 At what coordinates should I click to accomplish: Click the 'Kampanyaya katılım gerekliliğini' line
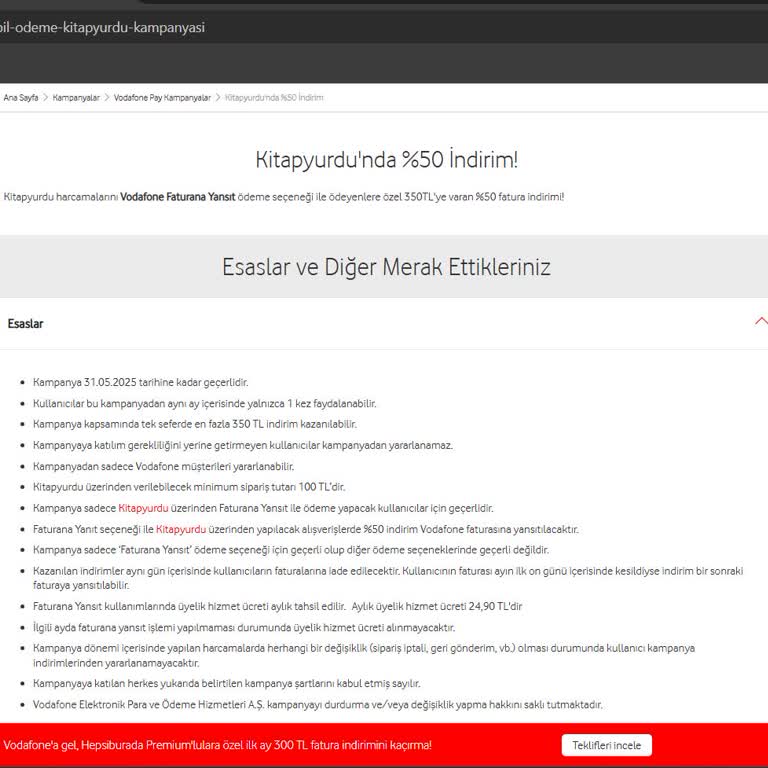click(x=242, y=445)
